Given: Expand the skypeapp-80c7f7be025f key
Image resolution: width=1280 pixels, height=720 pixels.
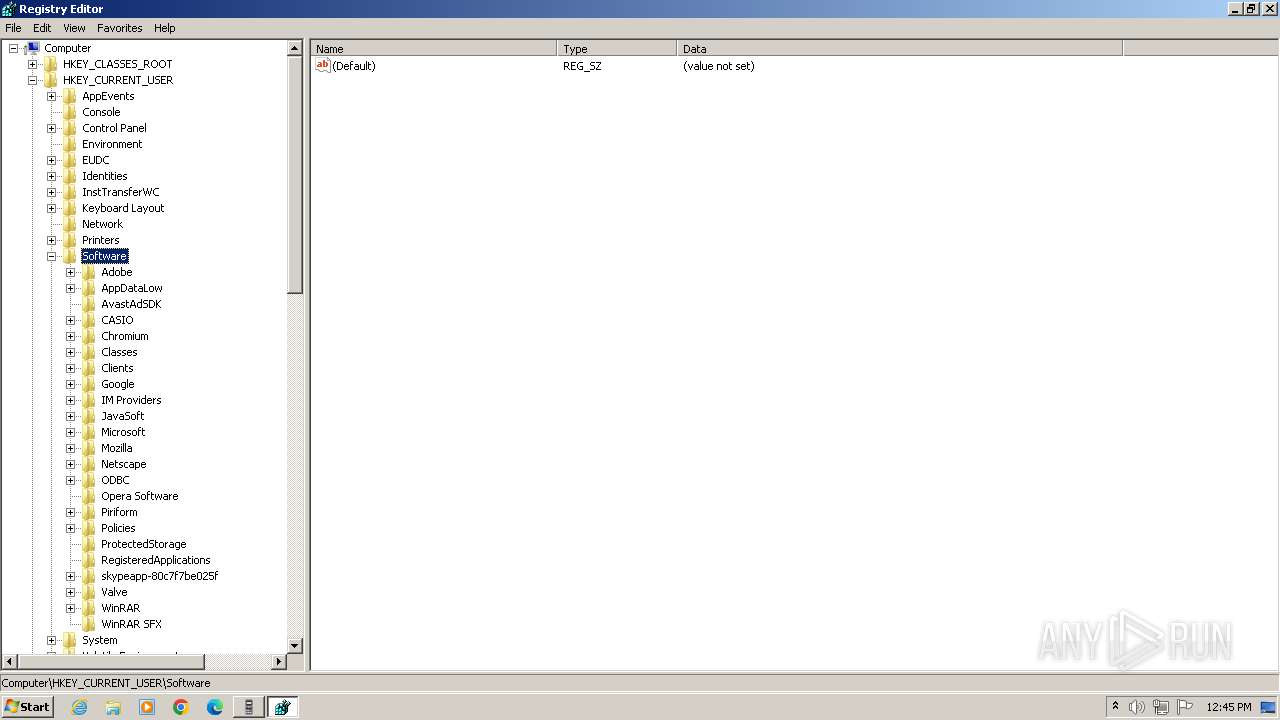Looking at the screenshot, I should pos(70,576).
